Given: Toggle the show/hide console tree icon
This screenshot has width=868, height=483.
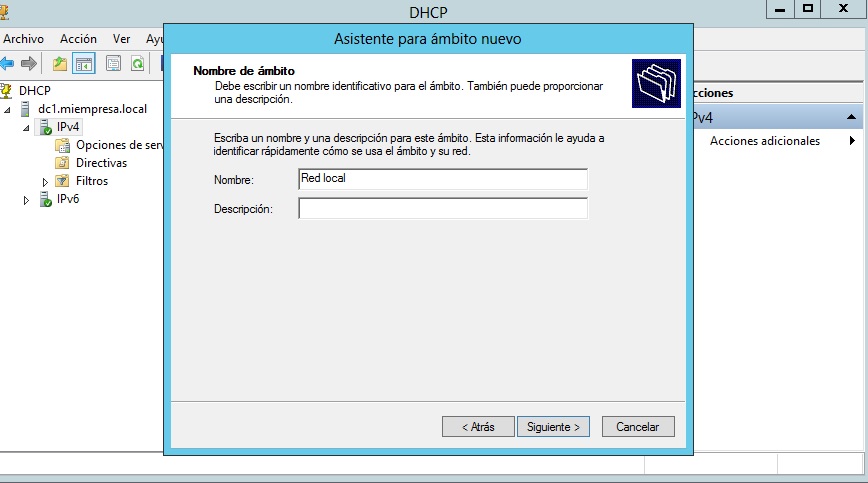Looking at the screenshot, I should [84, 64].
